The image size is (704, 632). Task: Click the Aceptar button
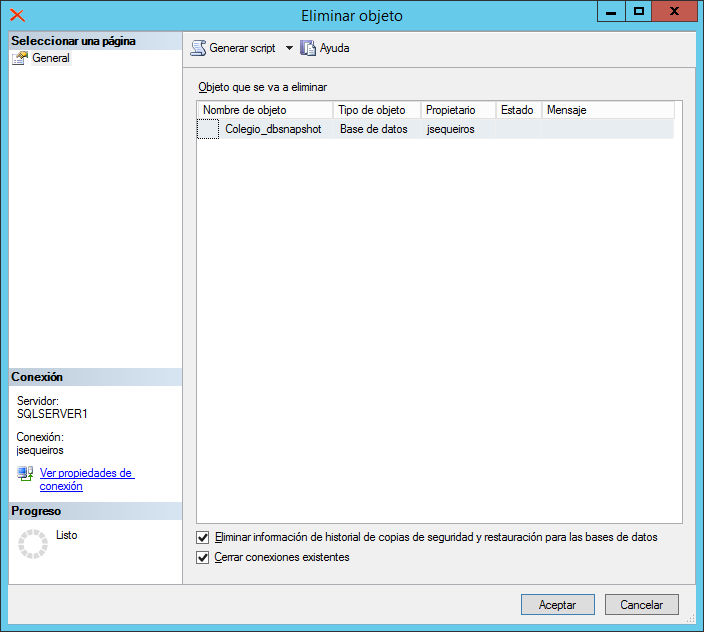pos(558,605)
